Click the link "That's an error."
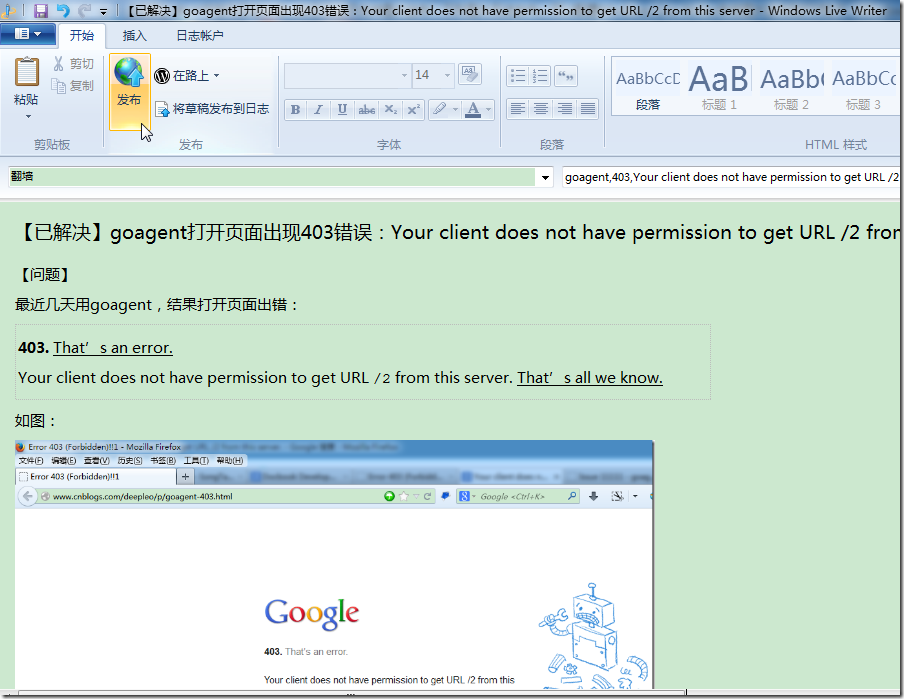Screen dimensions: 904x699 [113, 348]
